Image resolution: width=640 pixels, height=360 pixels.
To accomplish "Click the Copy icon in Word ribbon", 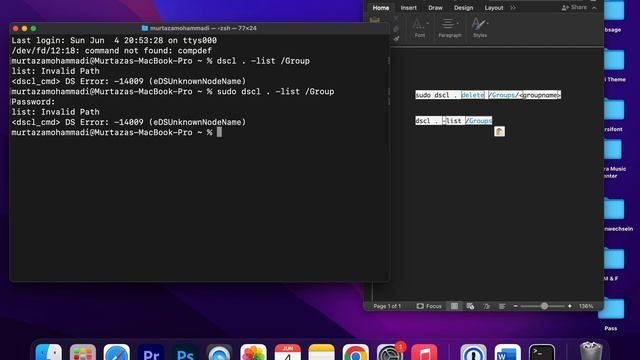I will [x=396, y=29].
